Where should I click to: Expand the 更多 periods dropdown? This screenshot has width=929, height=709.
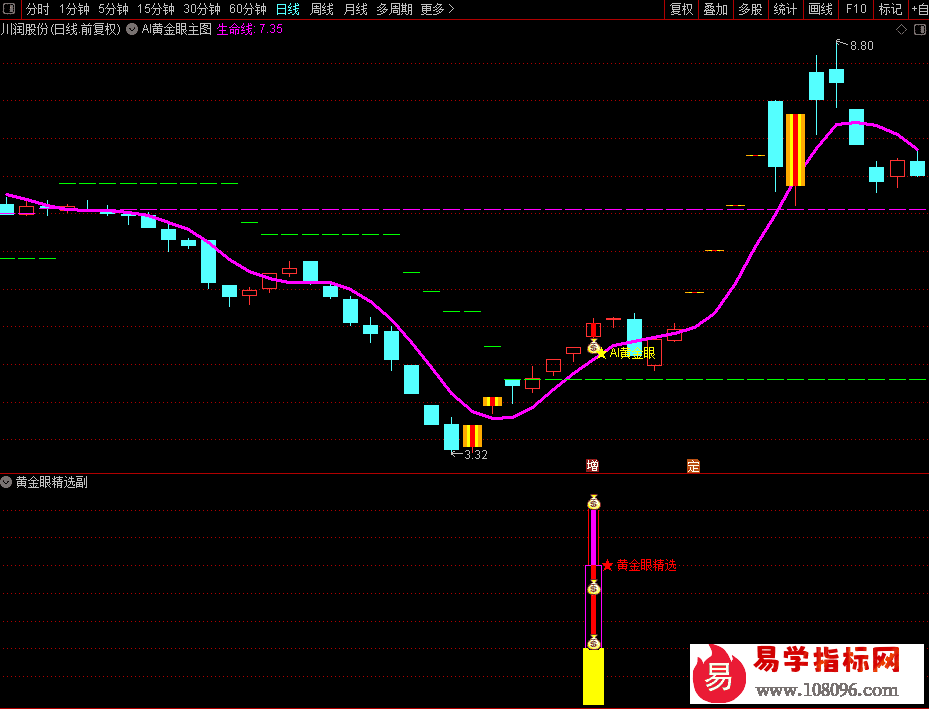point(436,9)
